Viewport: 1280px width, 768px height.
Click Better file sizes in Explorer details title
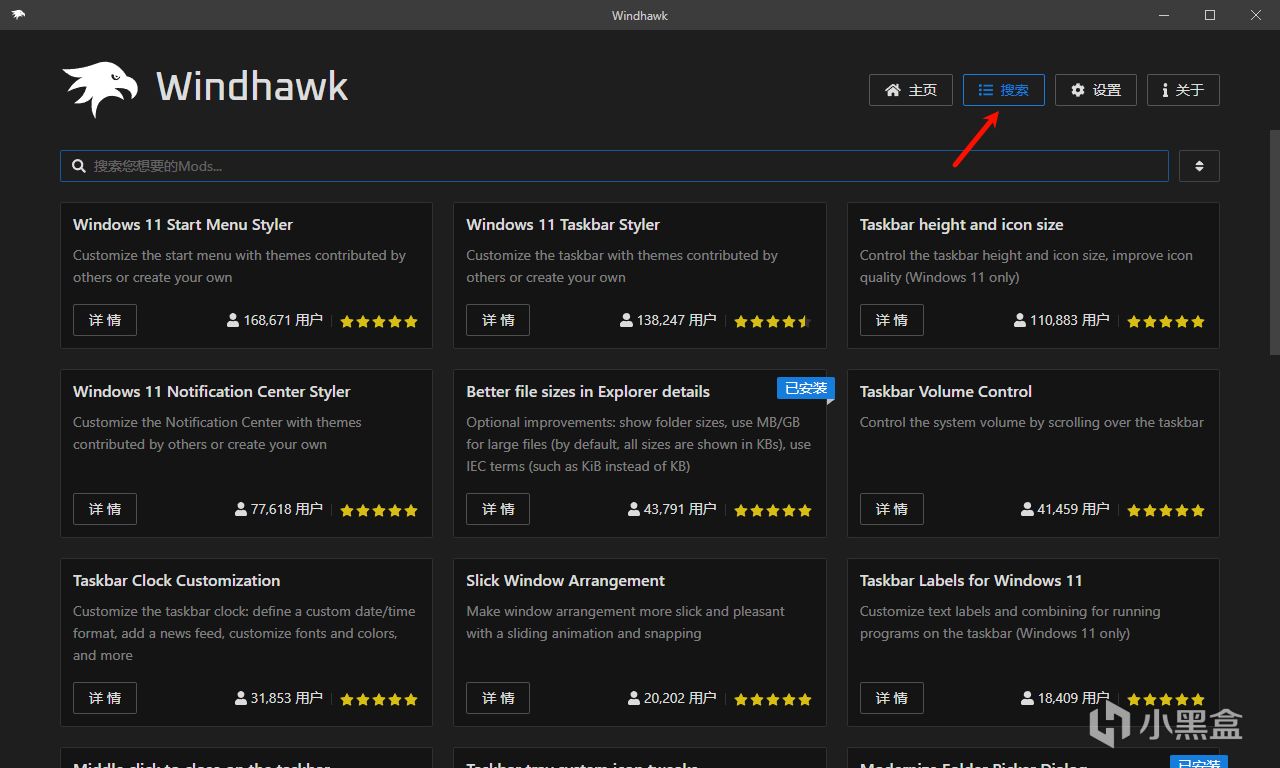click(588, 392)
